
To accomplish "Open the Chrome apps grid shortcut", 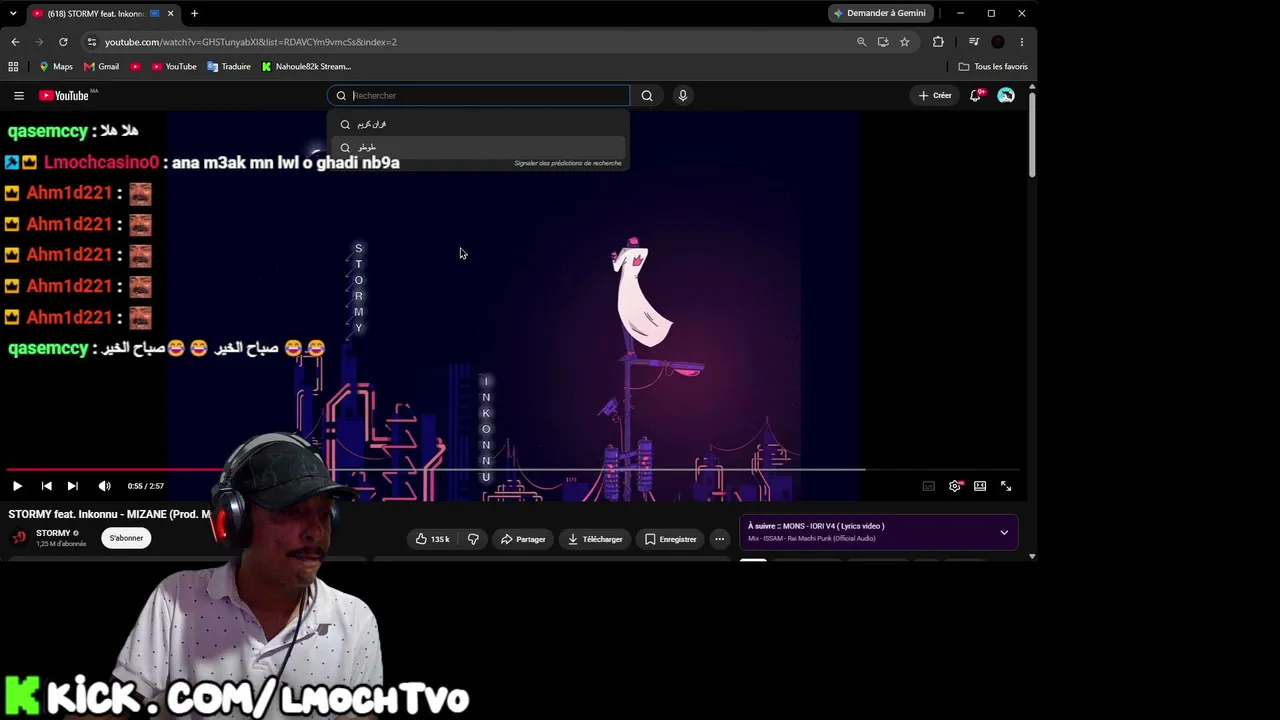I will click(13, 67).
